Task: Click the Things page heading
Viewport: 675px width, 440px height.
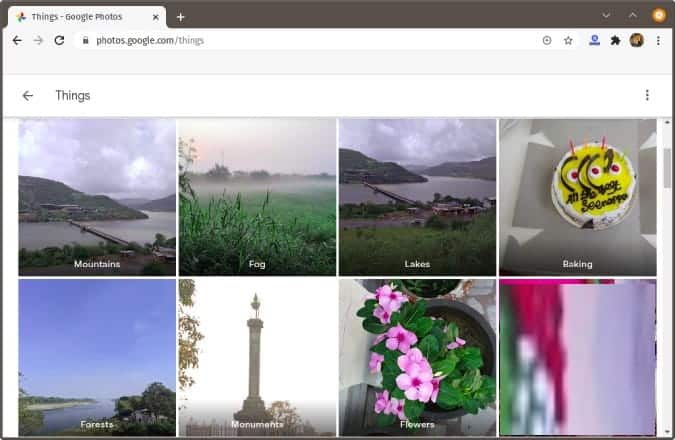Action: click(x=73, y=96)
